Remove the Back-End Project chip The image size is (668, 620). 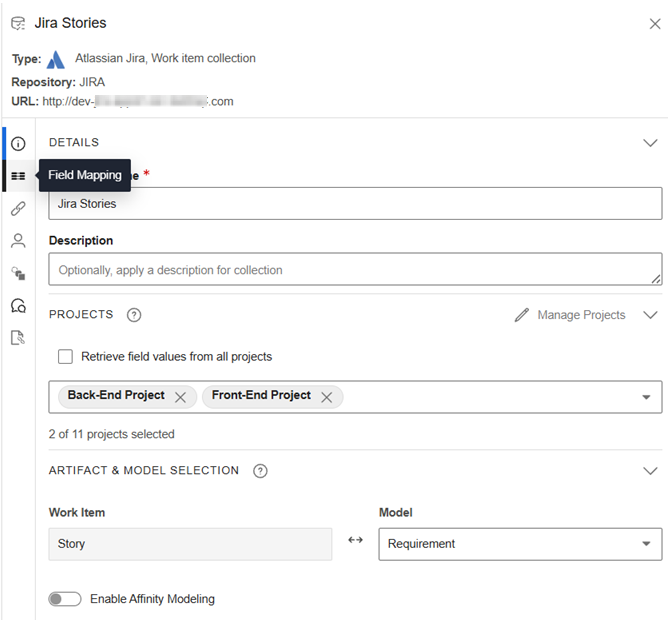click(x=180, y=397)
